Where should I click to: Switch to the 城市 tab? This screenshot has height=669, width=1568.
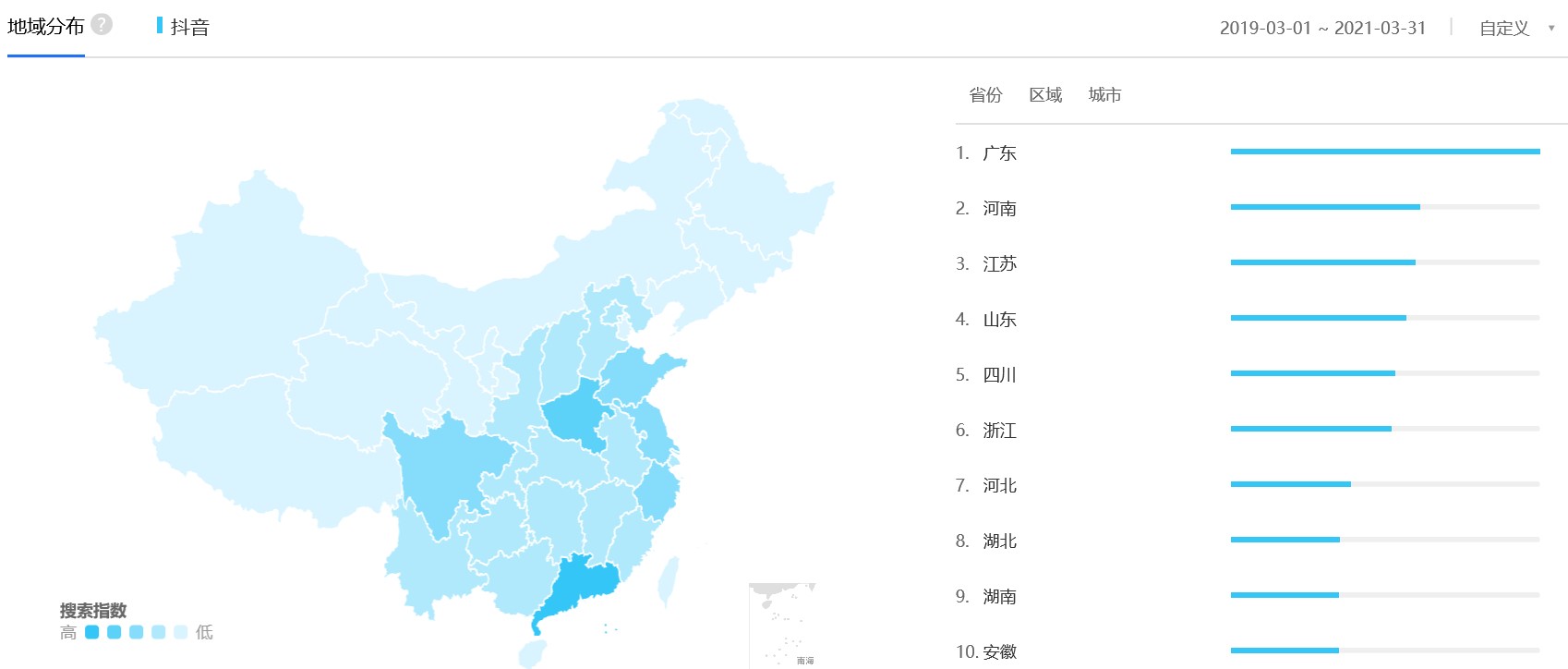[x=1104, y=95]
